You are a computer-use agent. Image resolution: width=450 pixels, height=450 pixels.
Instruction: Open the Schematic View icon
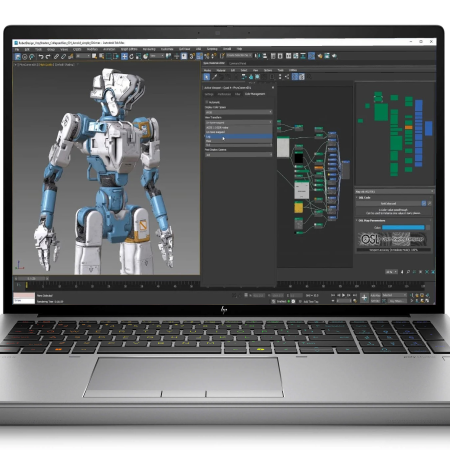(x=303, y=55)
